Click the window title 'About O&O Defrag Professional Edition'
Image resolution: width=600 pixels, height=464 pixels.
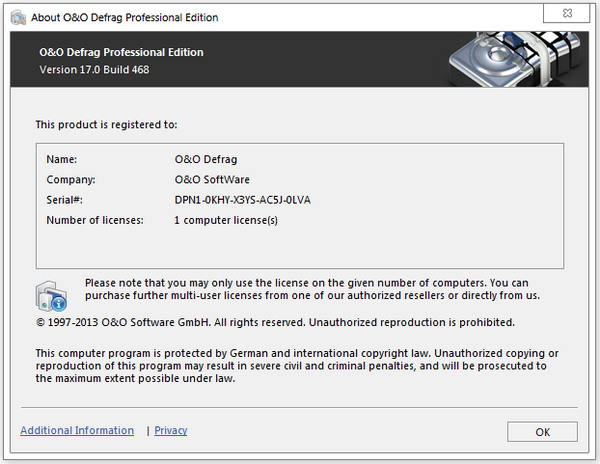127,18
